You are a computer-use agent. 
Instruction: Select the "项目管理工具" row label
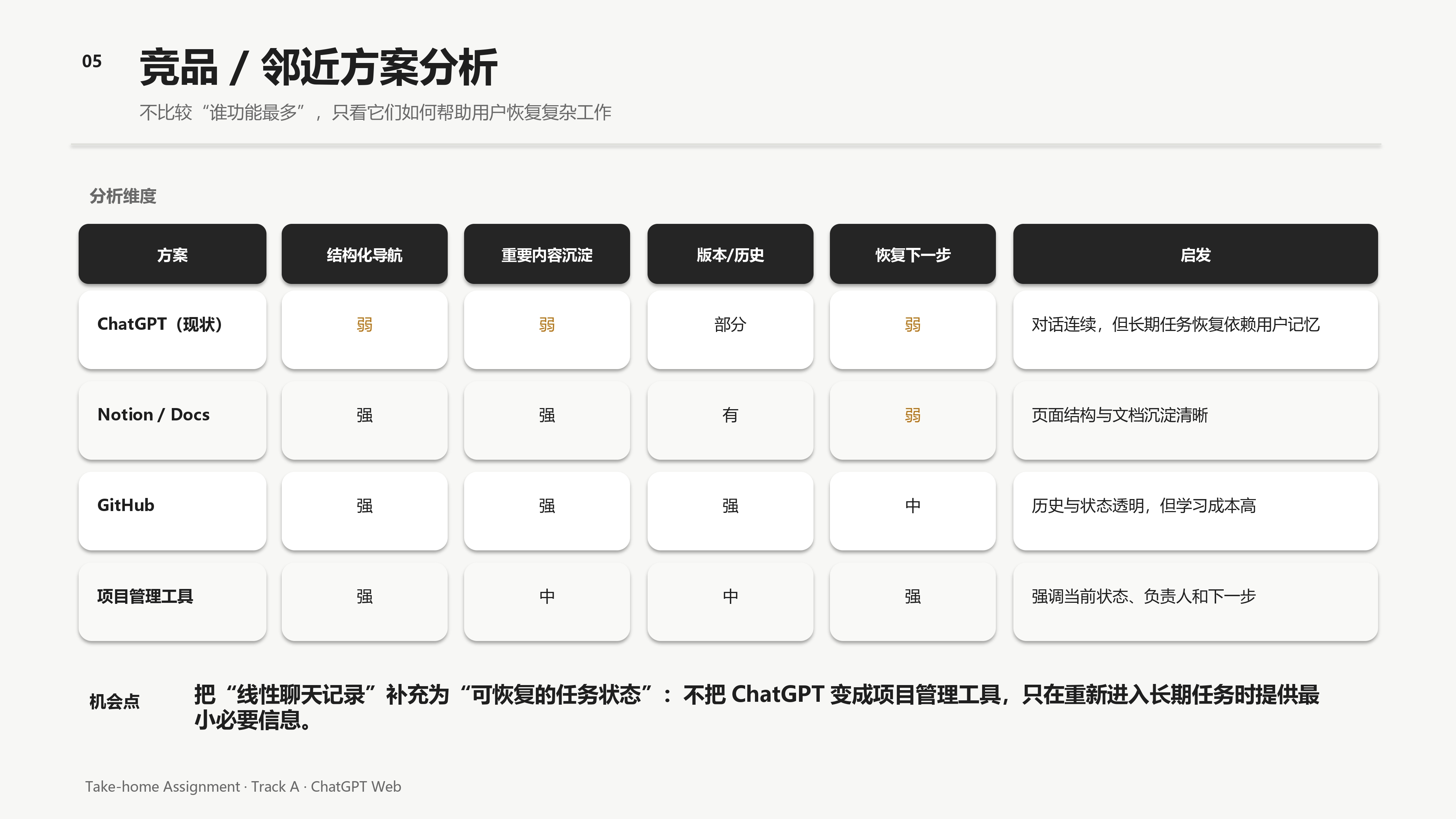click(x=145, y=596)
